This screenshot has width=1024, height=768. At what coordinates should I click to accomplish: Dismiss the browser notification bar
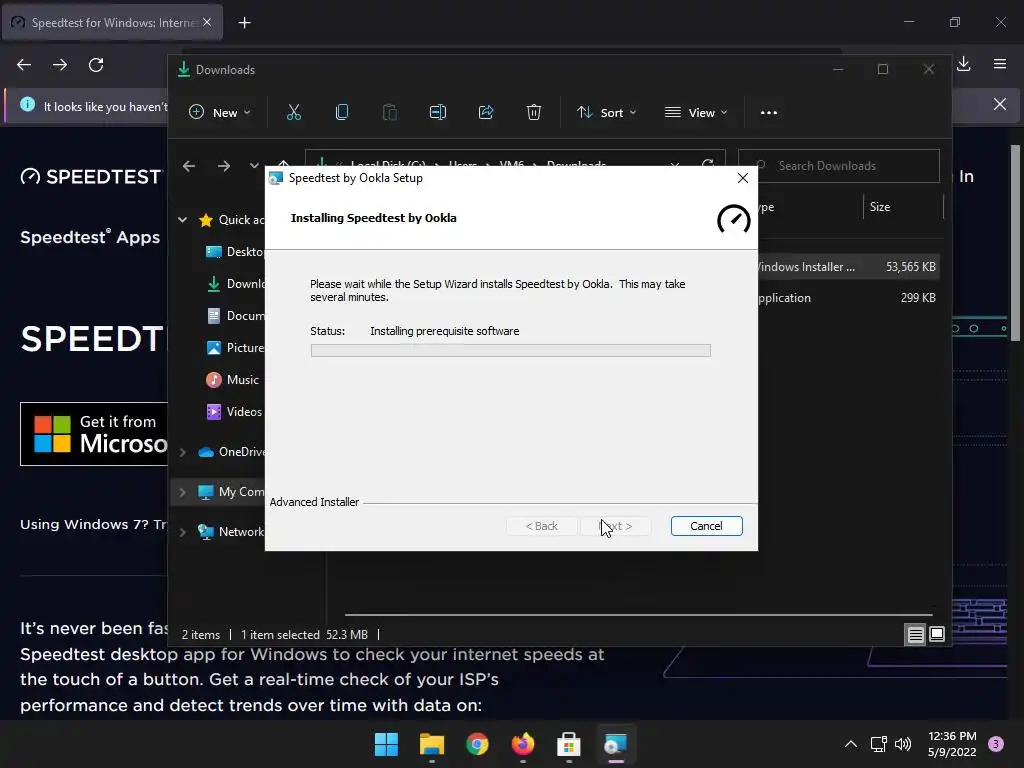(1000, 104)
